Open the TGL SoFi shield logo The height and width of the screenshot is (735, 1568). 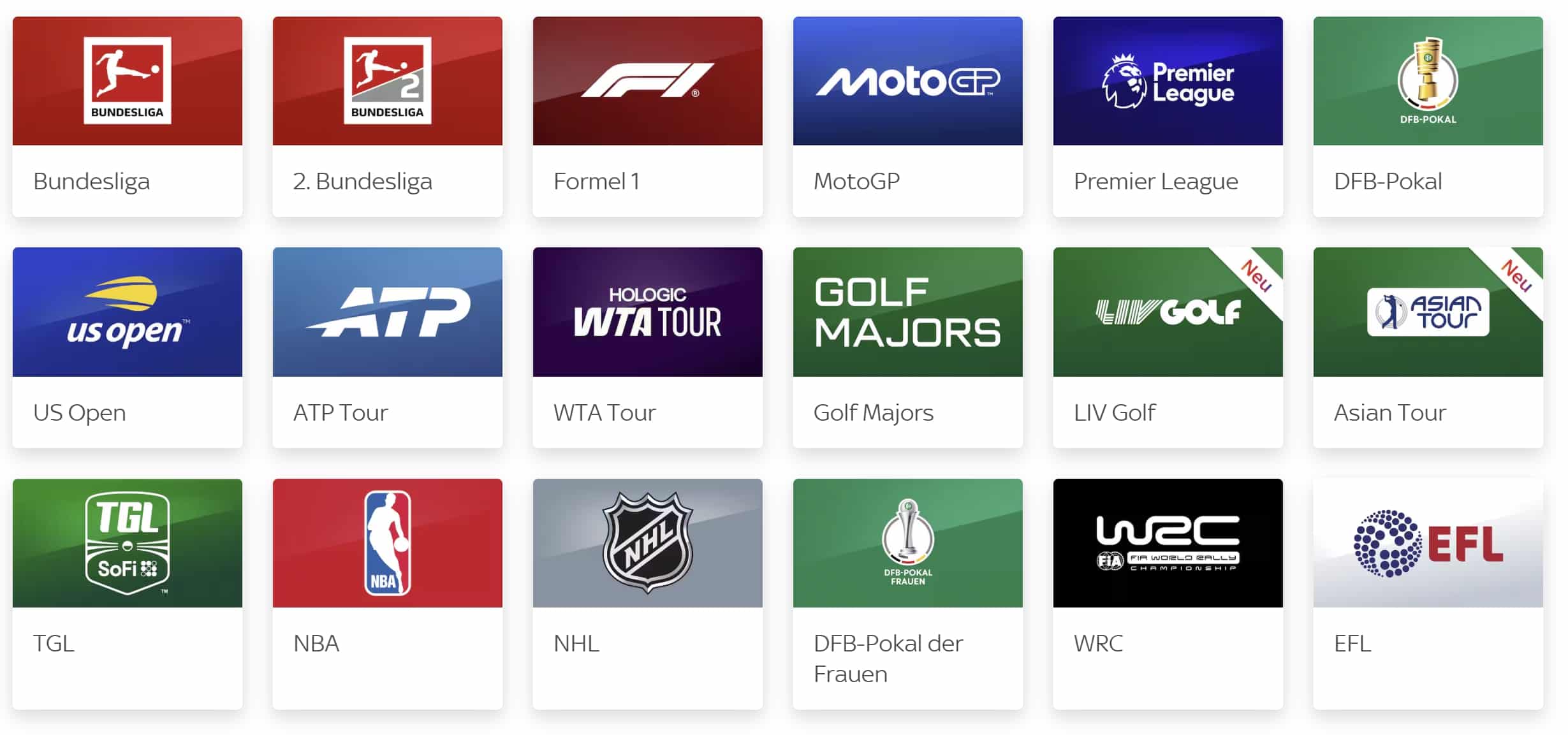[128, 543]
